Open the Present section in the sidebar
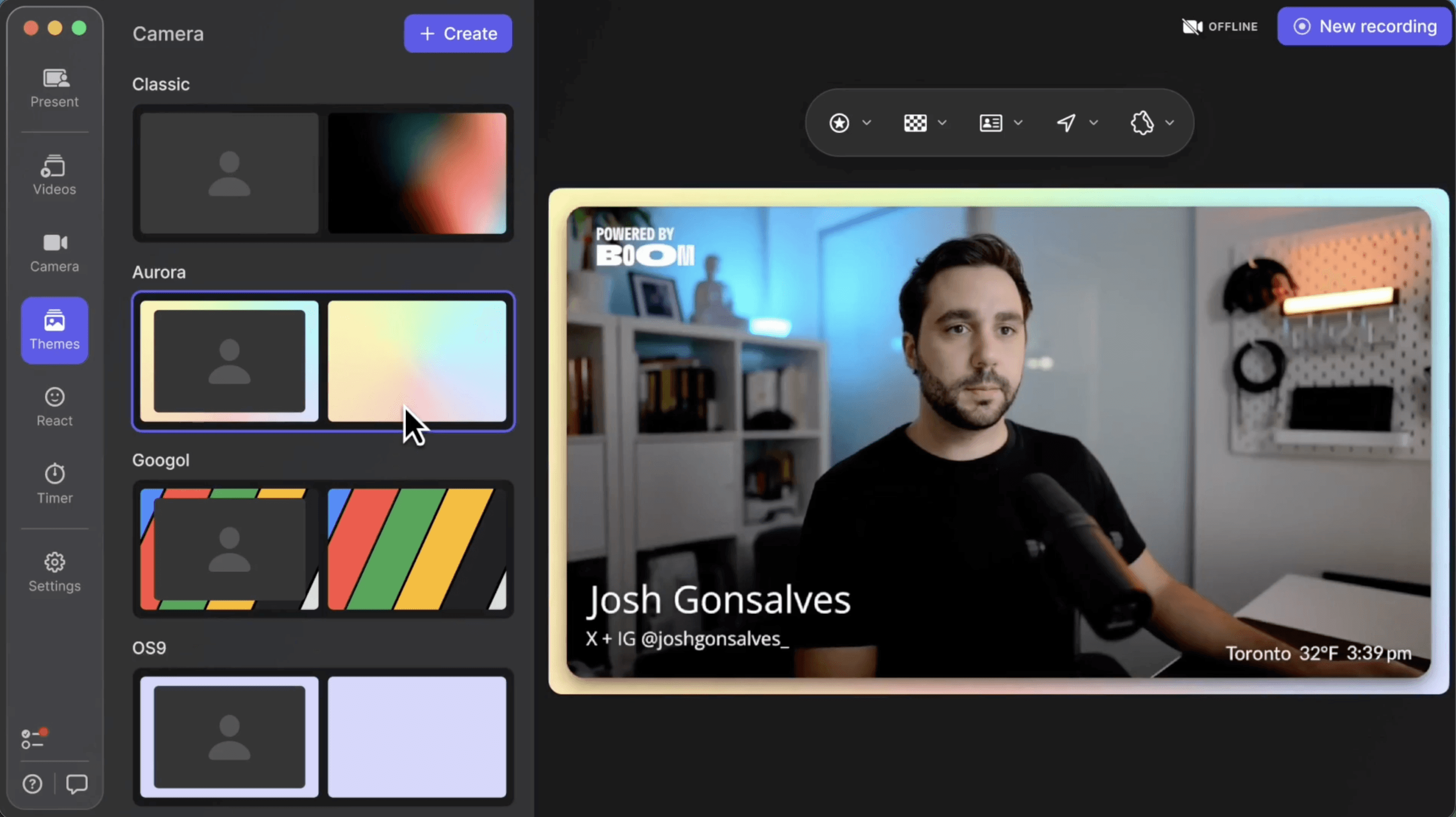The image size is (1456, 817). 54,88
